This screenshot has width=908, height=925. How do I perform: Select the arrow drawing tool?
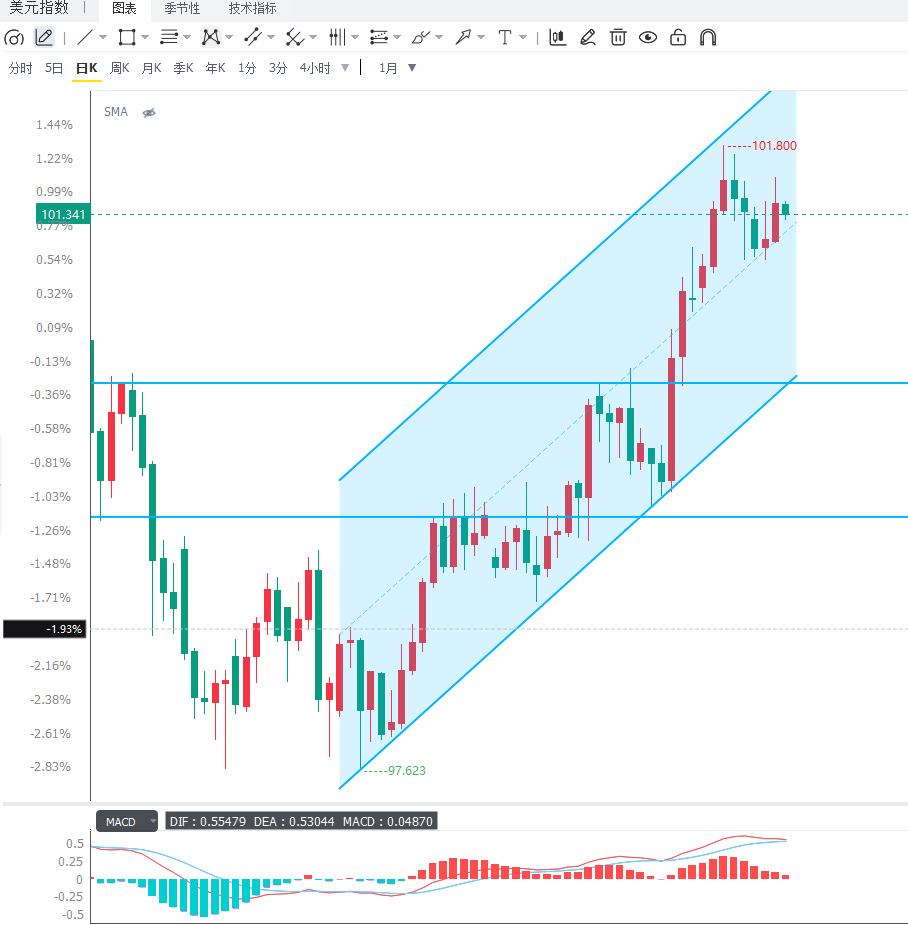click(x=463, y=38)
